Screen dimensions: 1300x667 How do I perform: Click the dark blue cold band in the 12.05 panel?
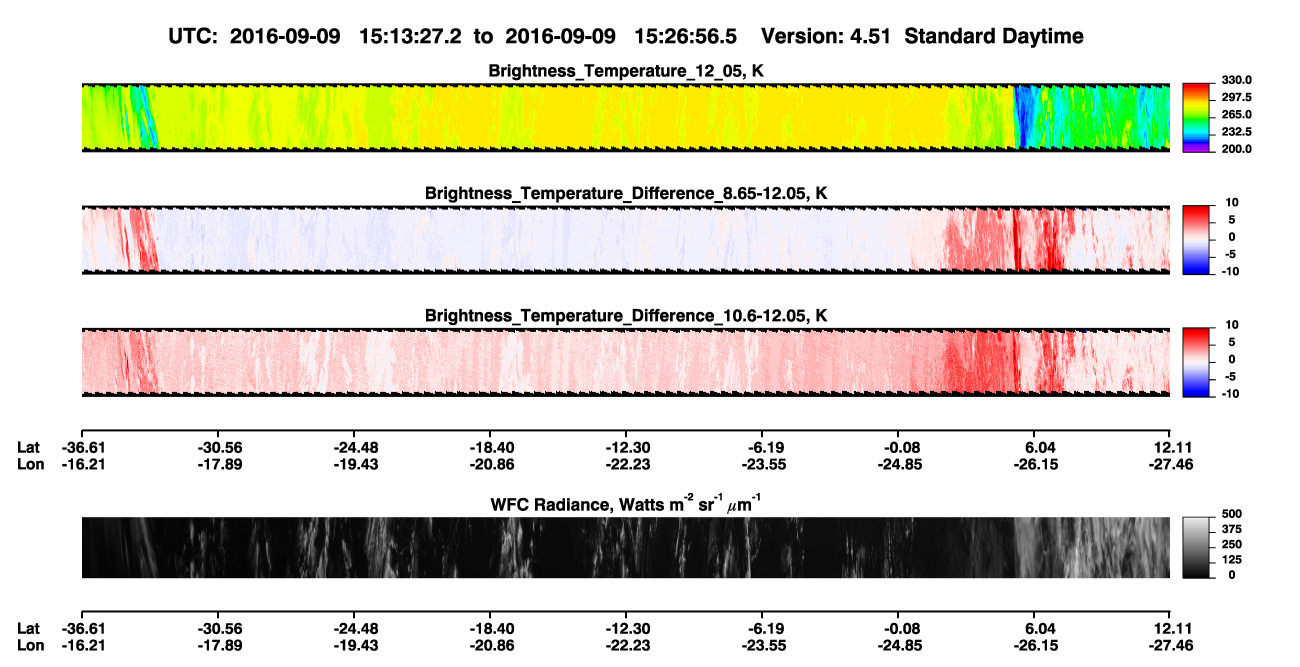[x=1021, y=117]
